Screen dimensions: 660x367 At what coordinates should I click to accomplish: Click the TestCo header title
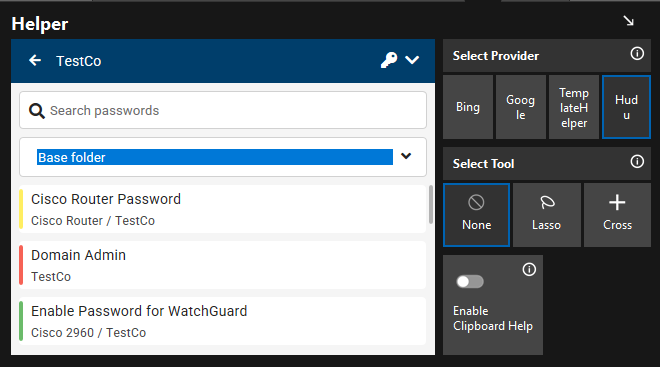point(79,61)
